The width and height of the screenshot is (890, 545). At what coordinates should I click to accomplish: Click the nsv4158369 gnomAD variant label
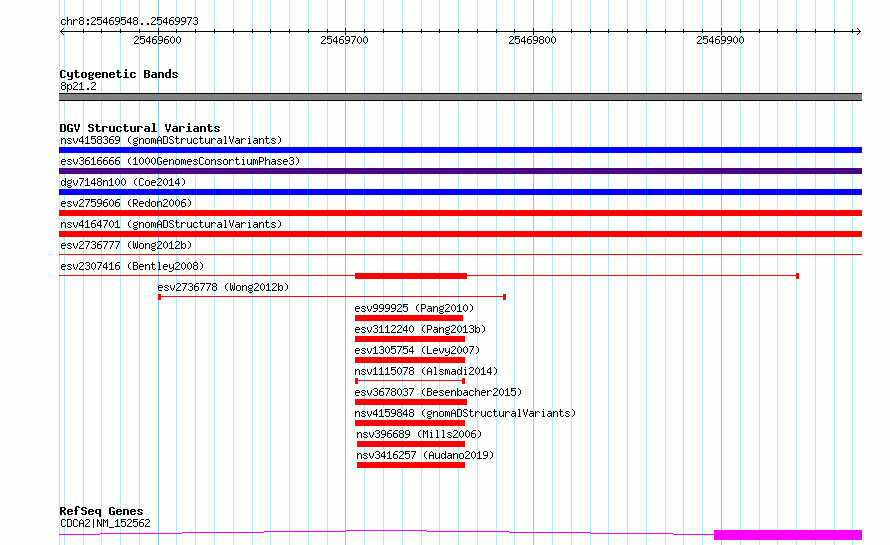[x=171, y=140]
